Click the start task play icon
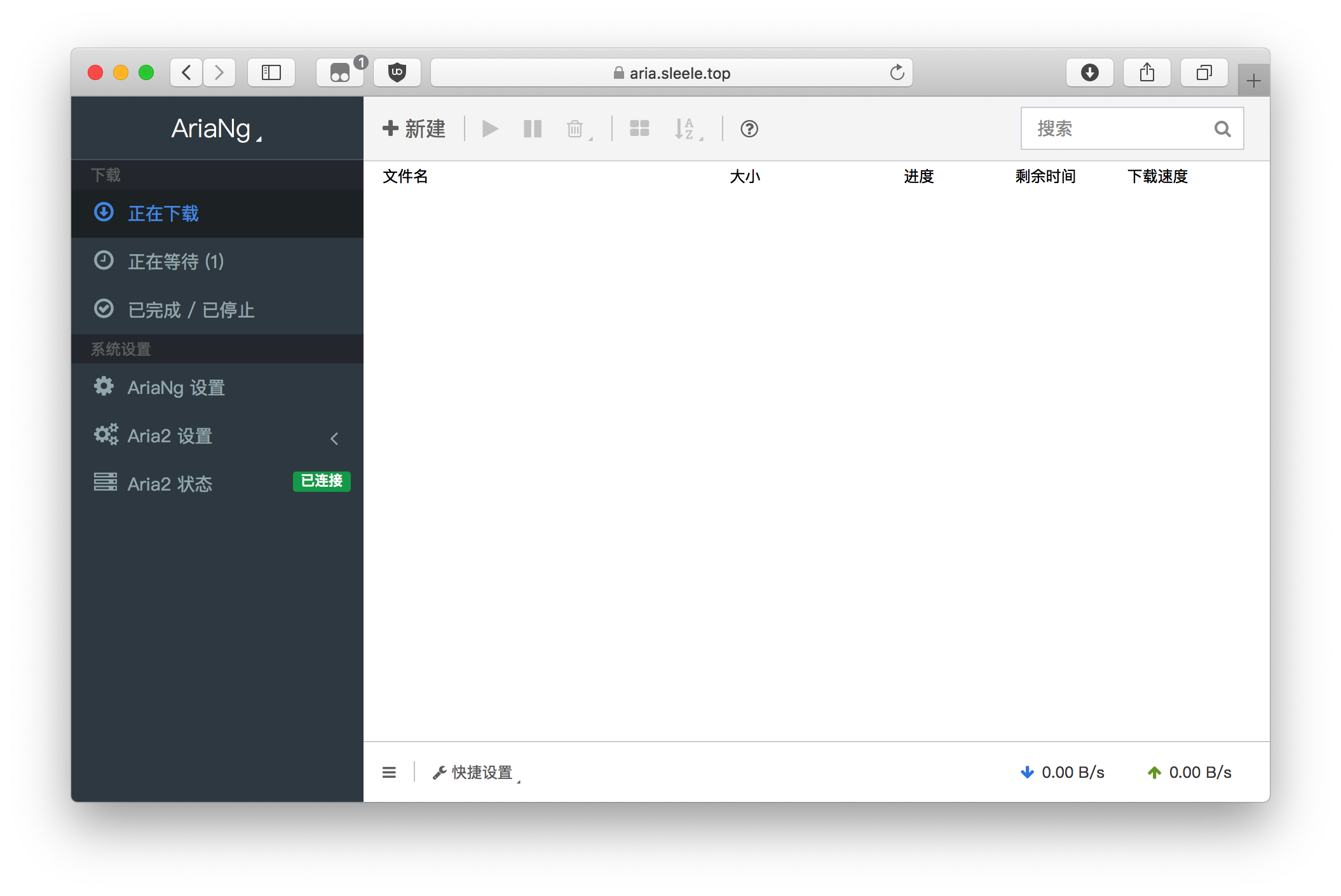The height and width of the screenshot is (896, 1341). coord(490,129)
